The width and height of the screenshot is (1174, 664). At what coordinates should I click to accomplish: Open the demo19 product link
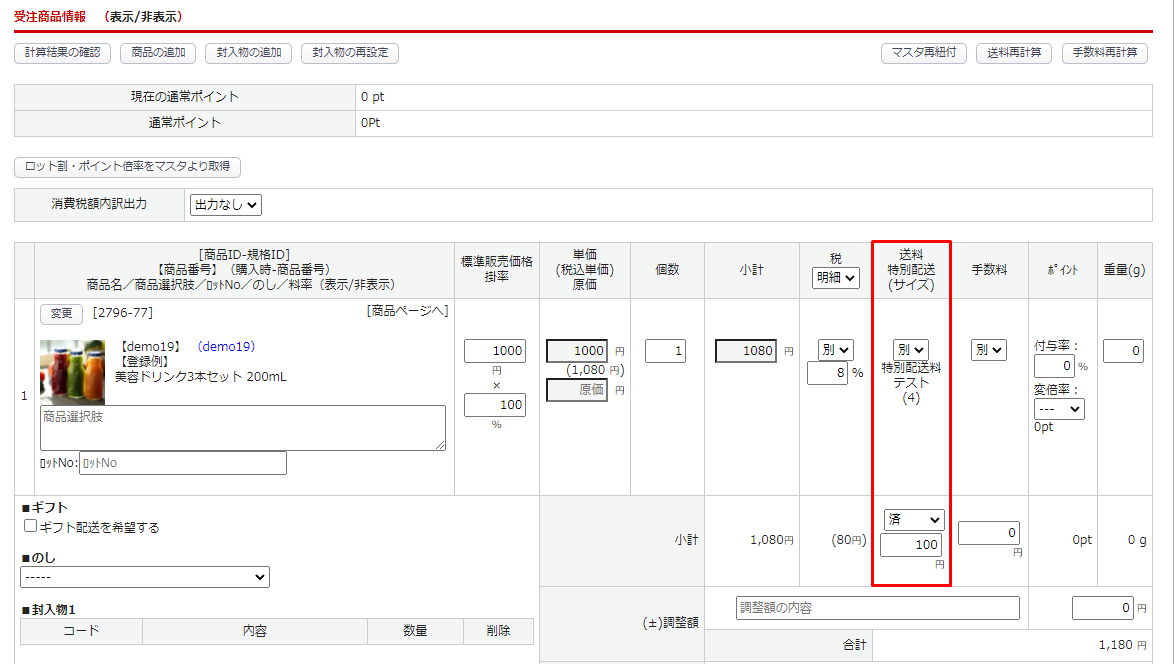pos(226,347)
